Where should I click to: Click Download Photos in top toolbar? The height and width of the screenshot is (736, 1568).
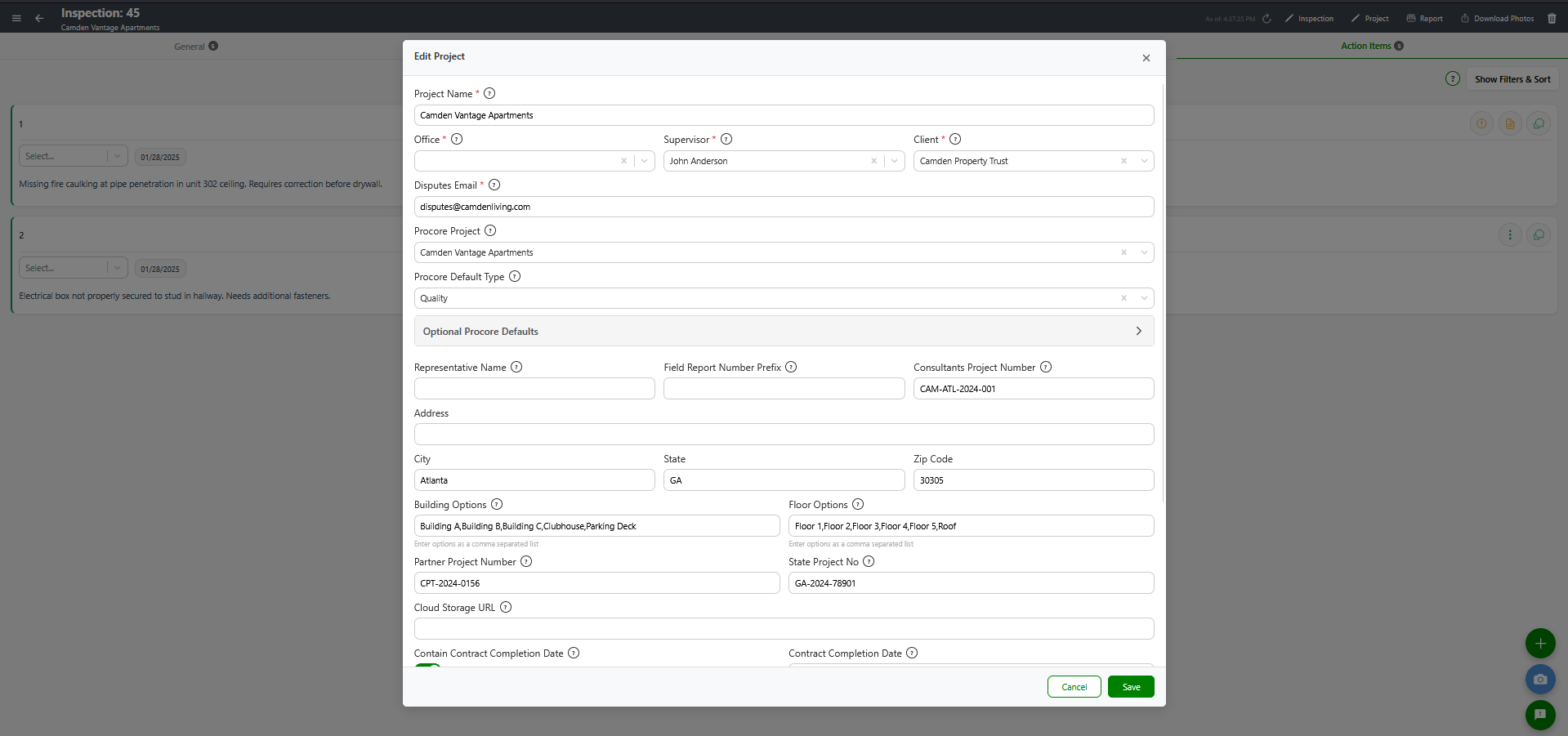point(1498,19)
